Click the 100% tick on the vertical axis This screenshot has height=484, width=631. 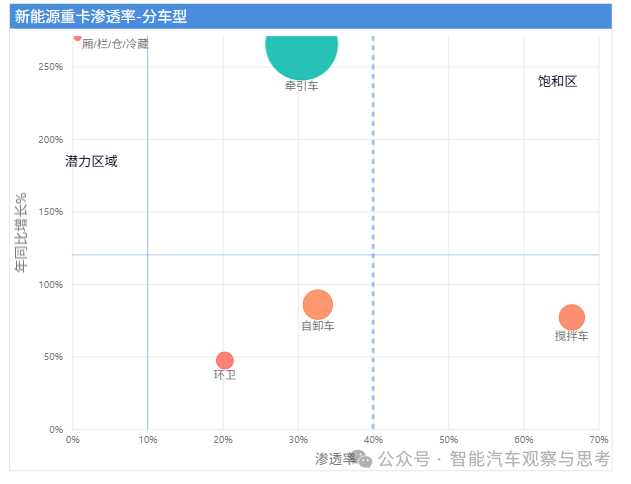pos(51,285)
